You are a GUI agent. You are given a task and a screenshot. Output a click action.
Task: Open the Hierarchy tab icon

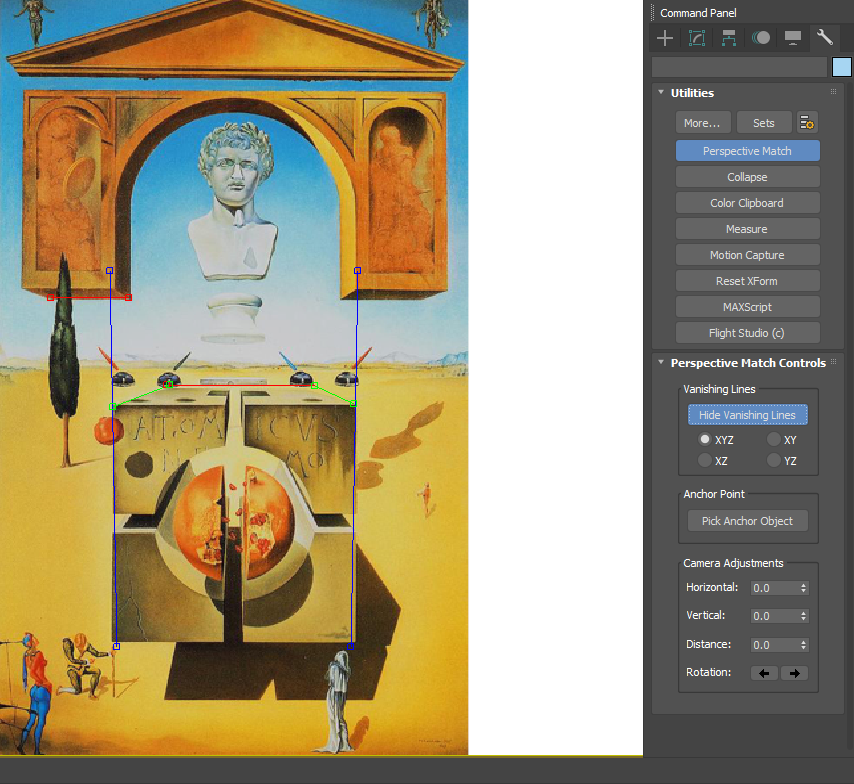point(729,38)
